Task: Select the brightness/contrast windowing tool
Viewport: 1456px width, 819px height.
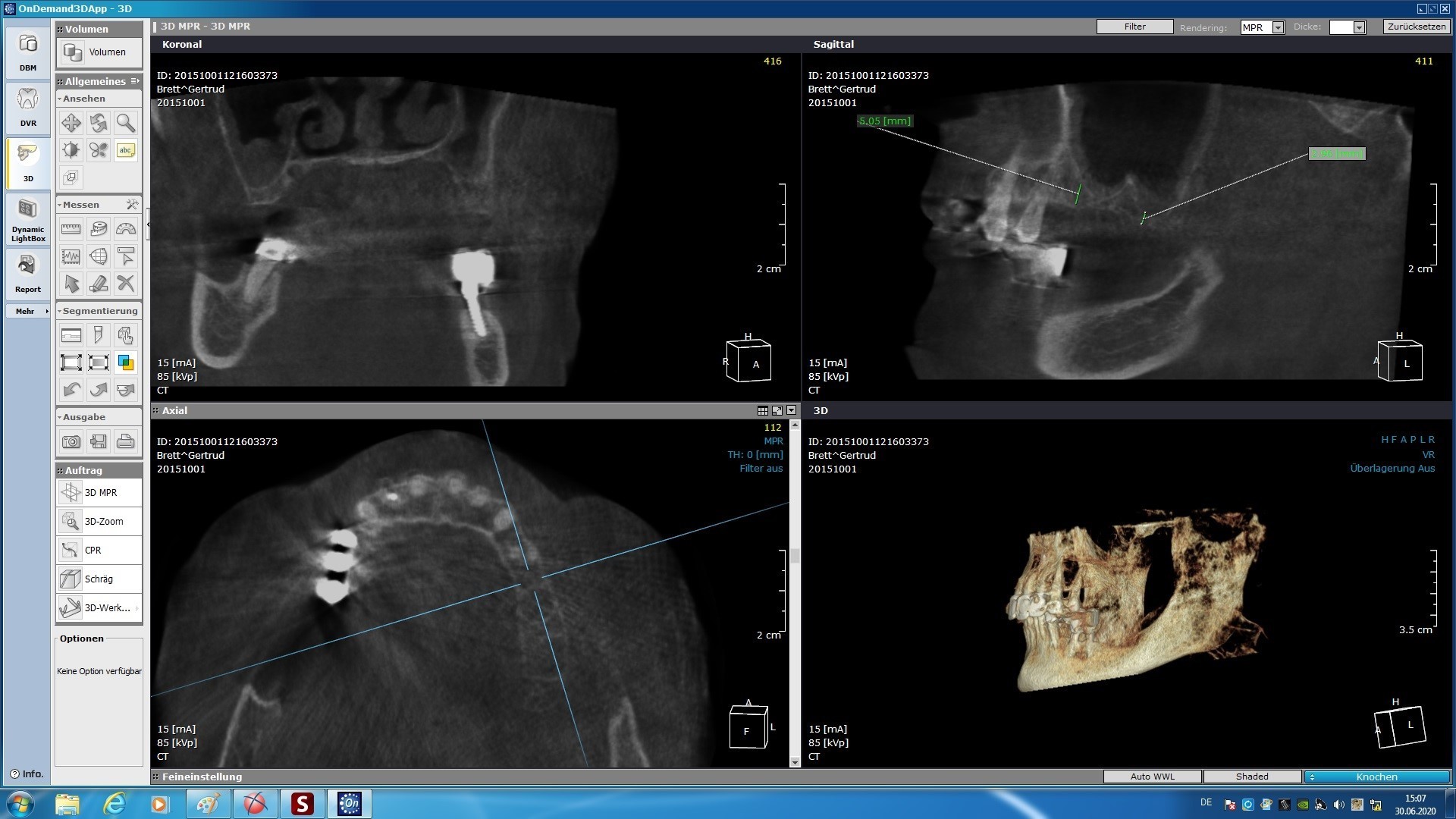Action: (71, 150)
